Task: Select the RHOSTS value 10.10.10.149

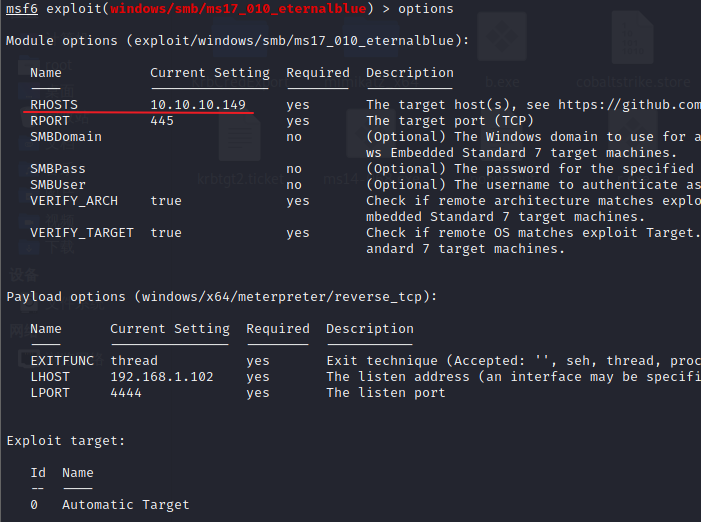Action: [x=198, y=105]
